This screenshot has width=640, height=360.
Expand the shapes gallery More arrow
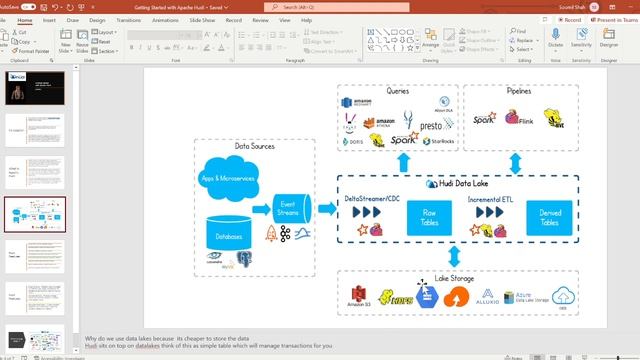417,48
